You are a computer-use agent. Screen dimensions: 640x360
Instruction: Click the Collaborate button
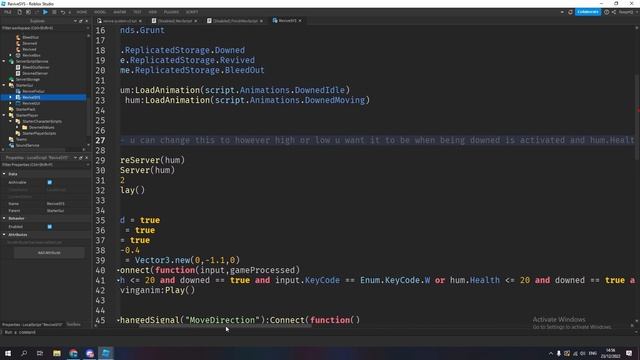pos(588,12)
